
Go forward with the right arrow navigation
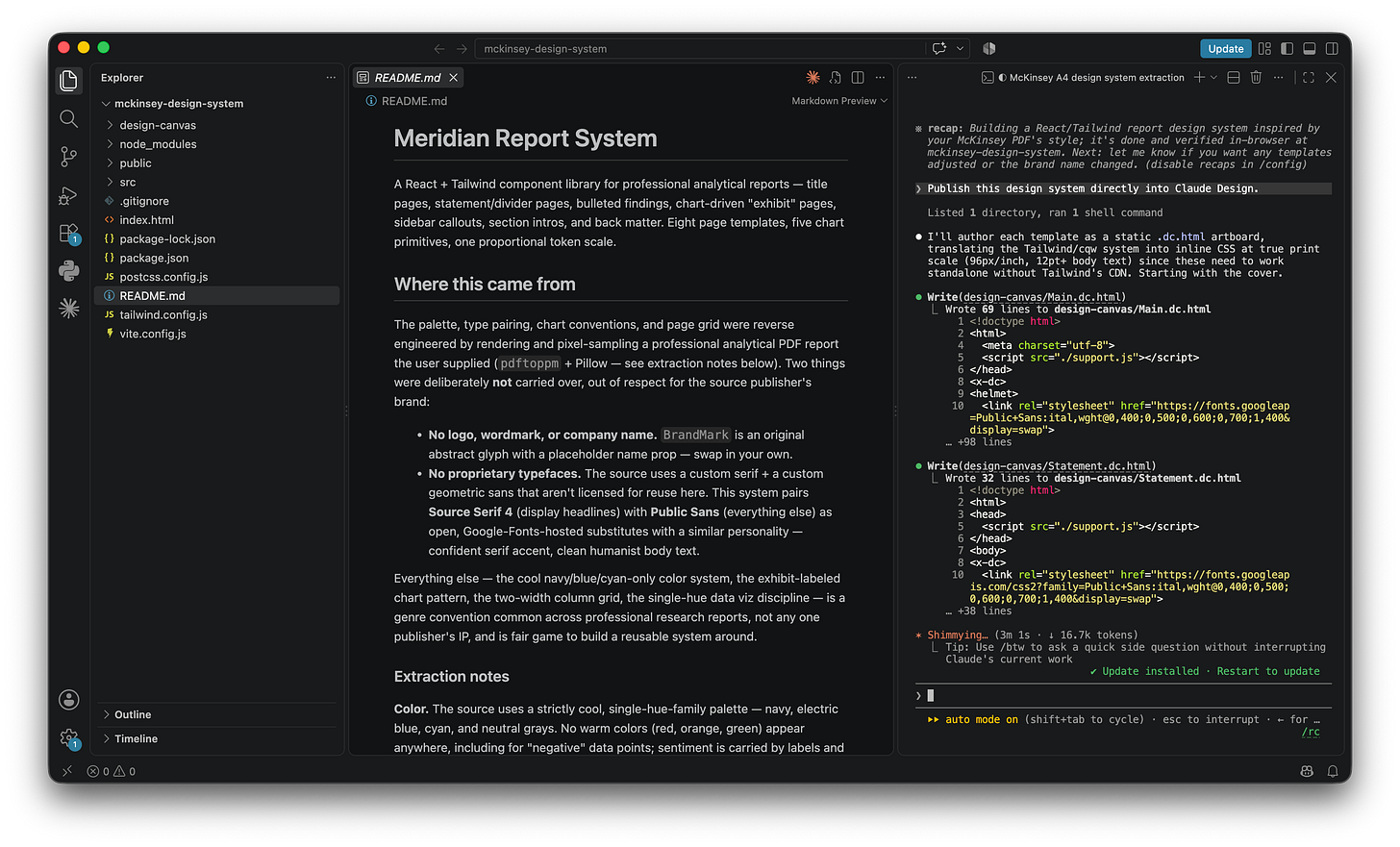click(x=462, y=48)
